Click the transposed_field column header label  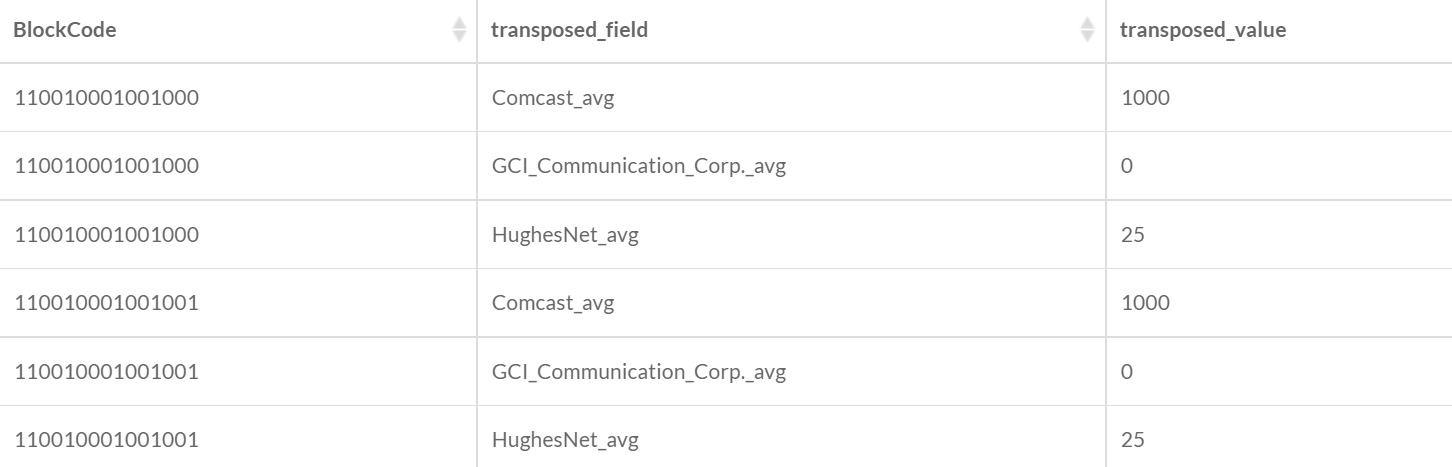click(x=570, y=30)
